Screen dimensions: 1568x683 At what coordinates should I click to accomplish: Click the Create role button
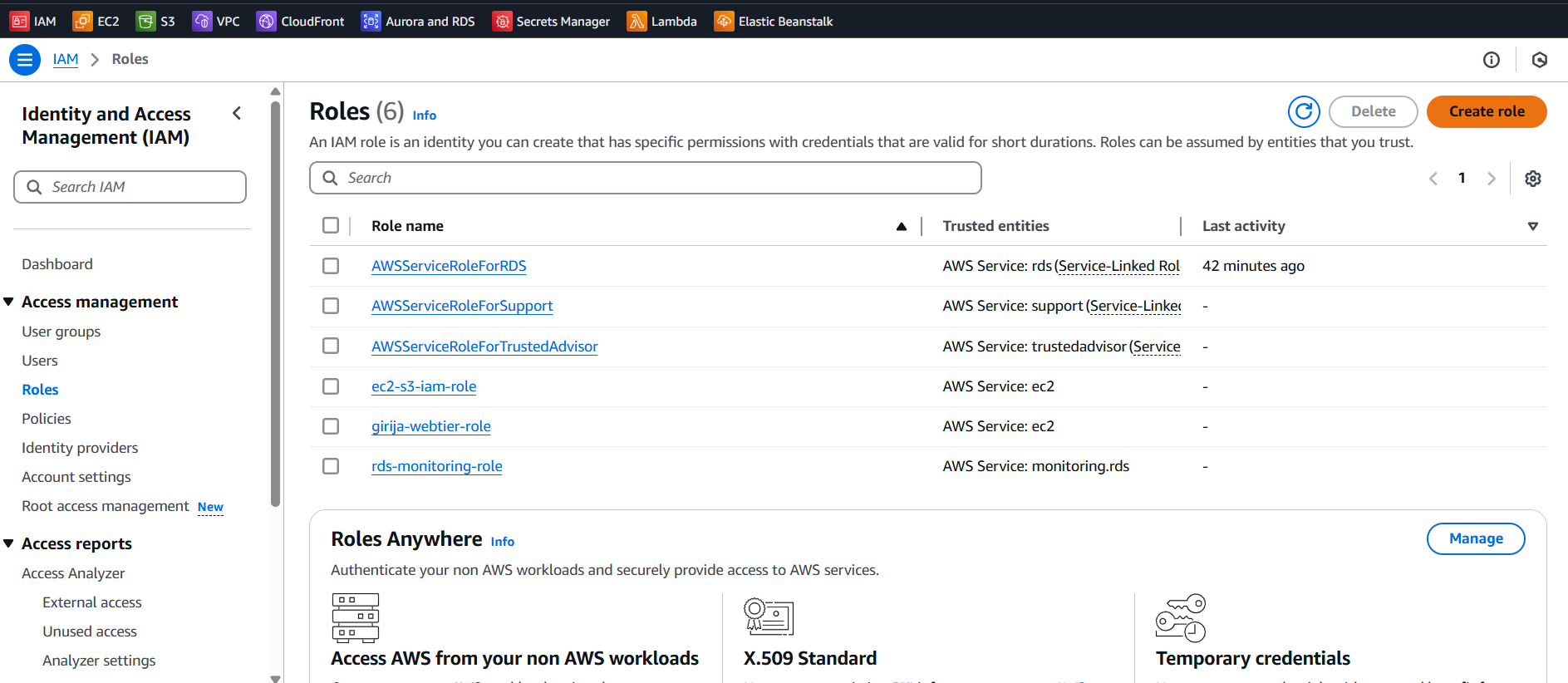click(1487, 111)
